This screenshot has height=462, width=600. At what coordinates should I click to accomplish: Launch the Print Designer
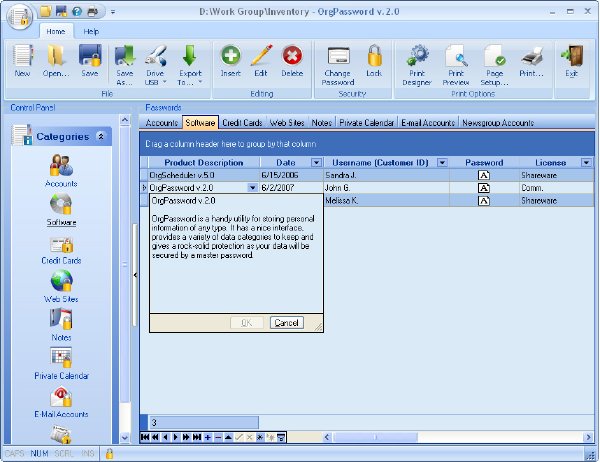[417, 65]
